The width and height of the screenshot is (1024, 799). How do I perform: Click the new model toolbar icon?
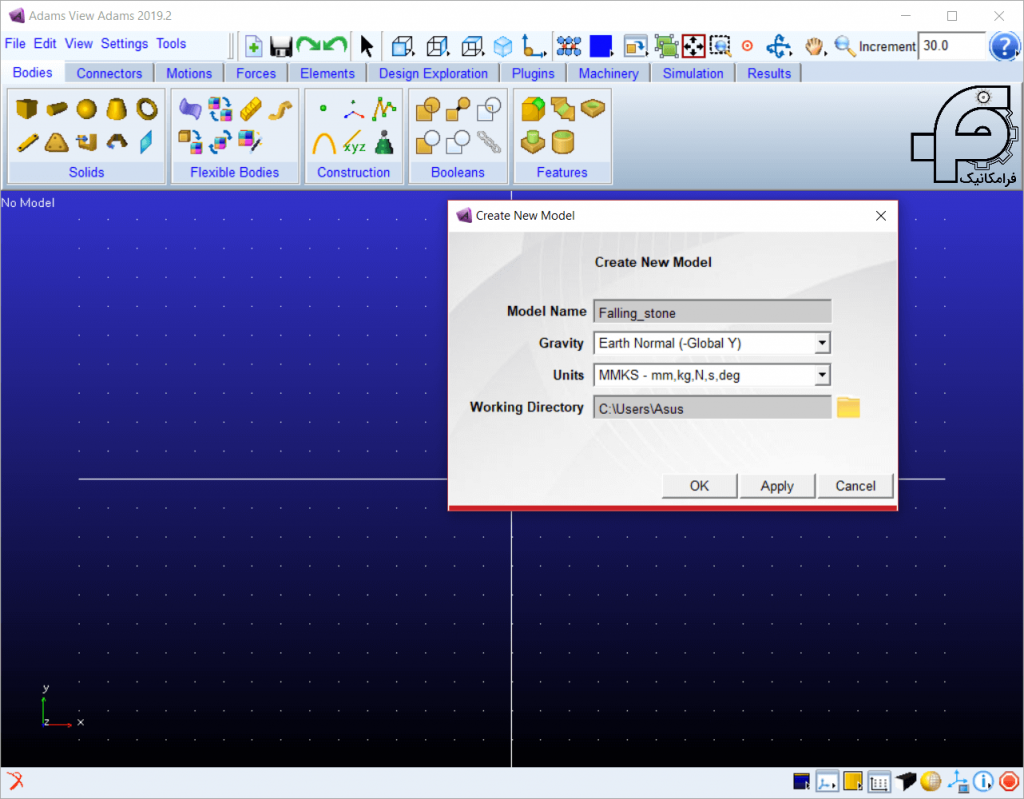[253, 46]
